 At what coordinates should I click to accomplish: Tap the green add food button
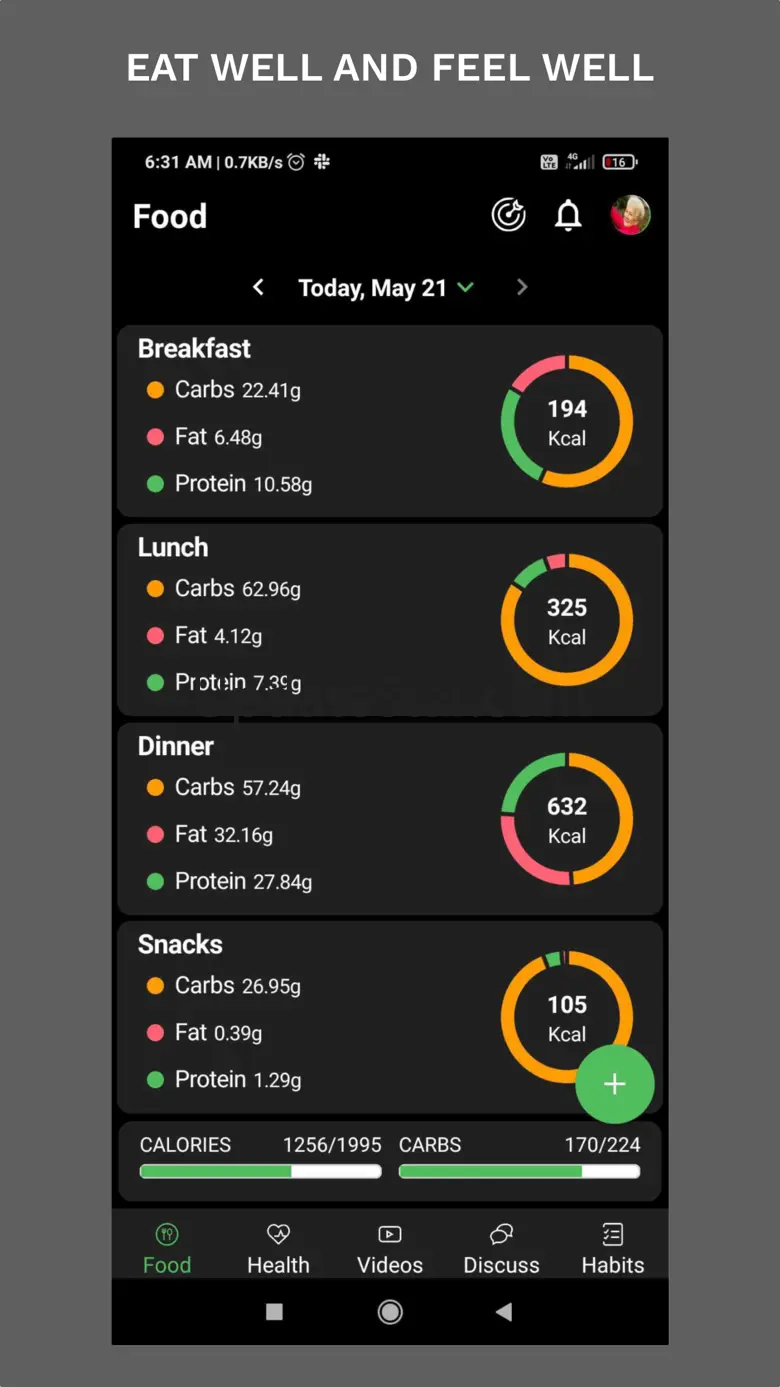click(x=614, y=1084)
